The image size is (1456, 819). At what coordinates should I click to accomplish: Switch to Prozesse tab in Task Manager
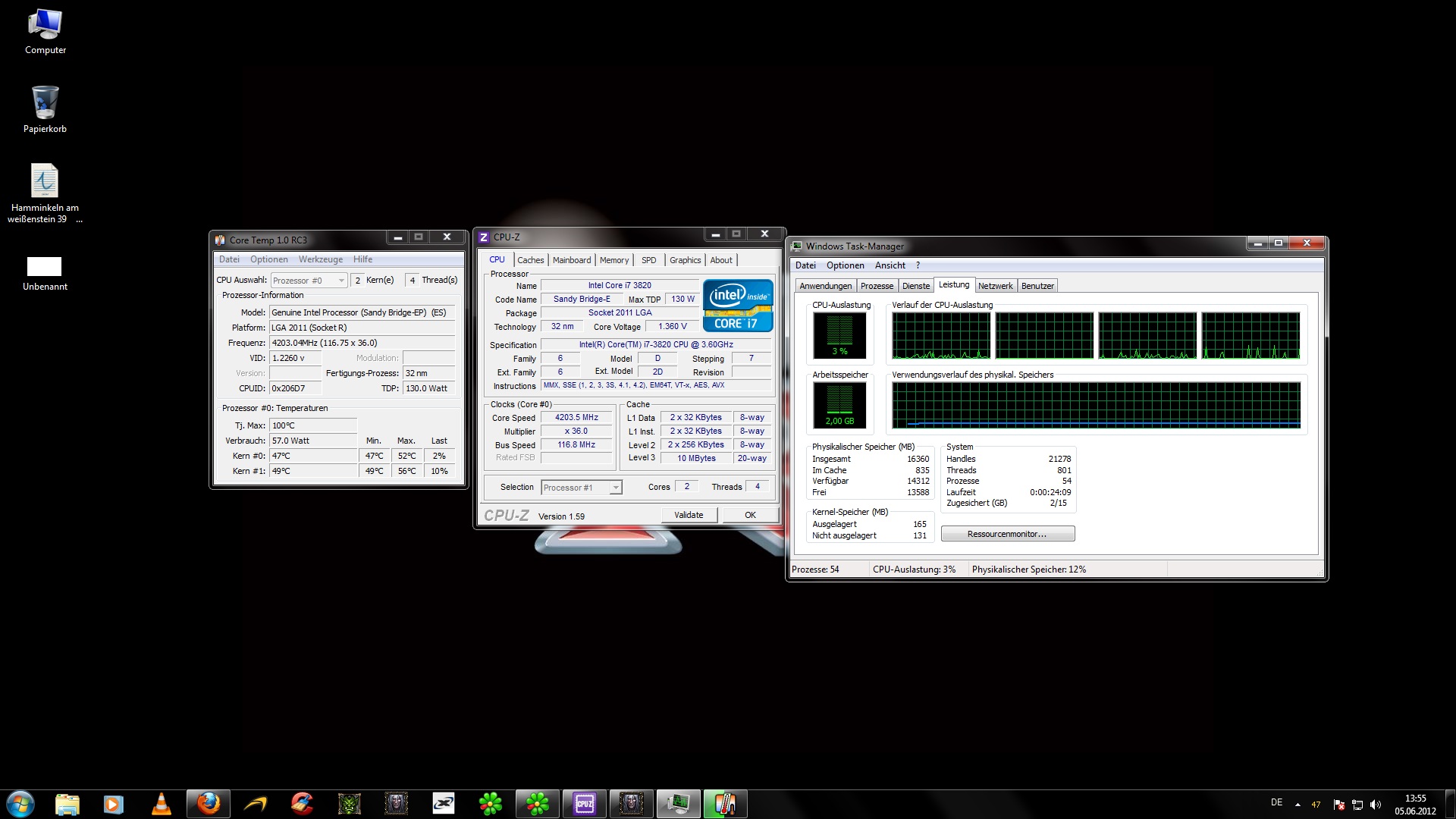[x=877, y=286]
